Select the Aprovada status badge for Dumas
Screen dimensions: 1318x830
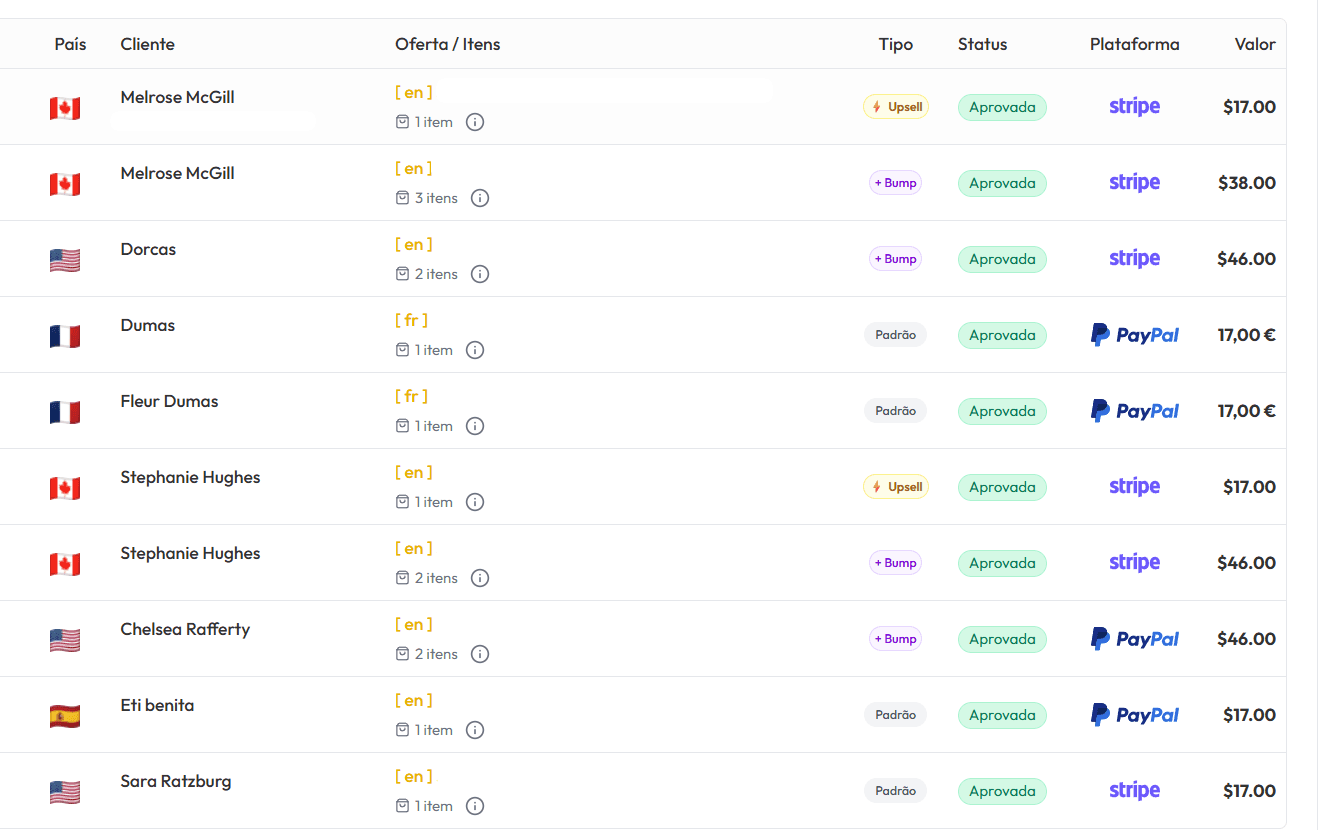tap(1002, 335)
